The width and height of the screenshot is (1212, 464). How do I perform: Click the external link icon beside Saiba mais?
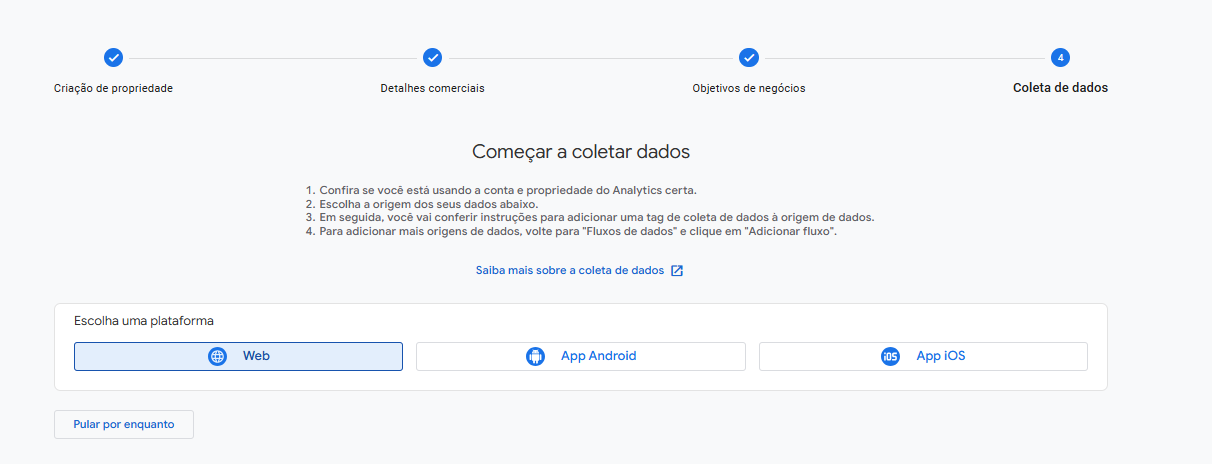point(677,270)
